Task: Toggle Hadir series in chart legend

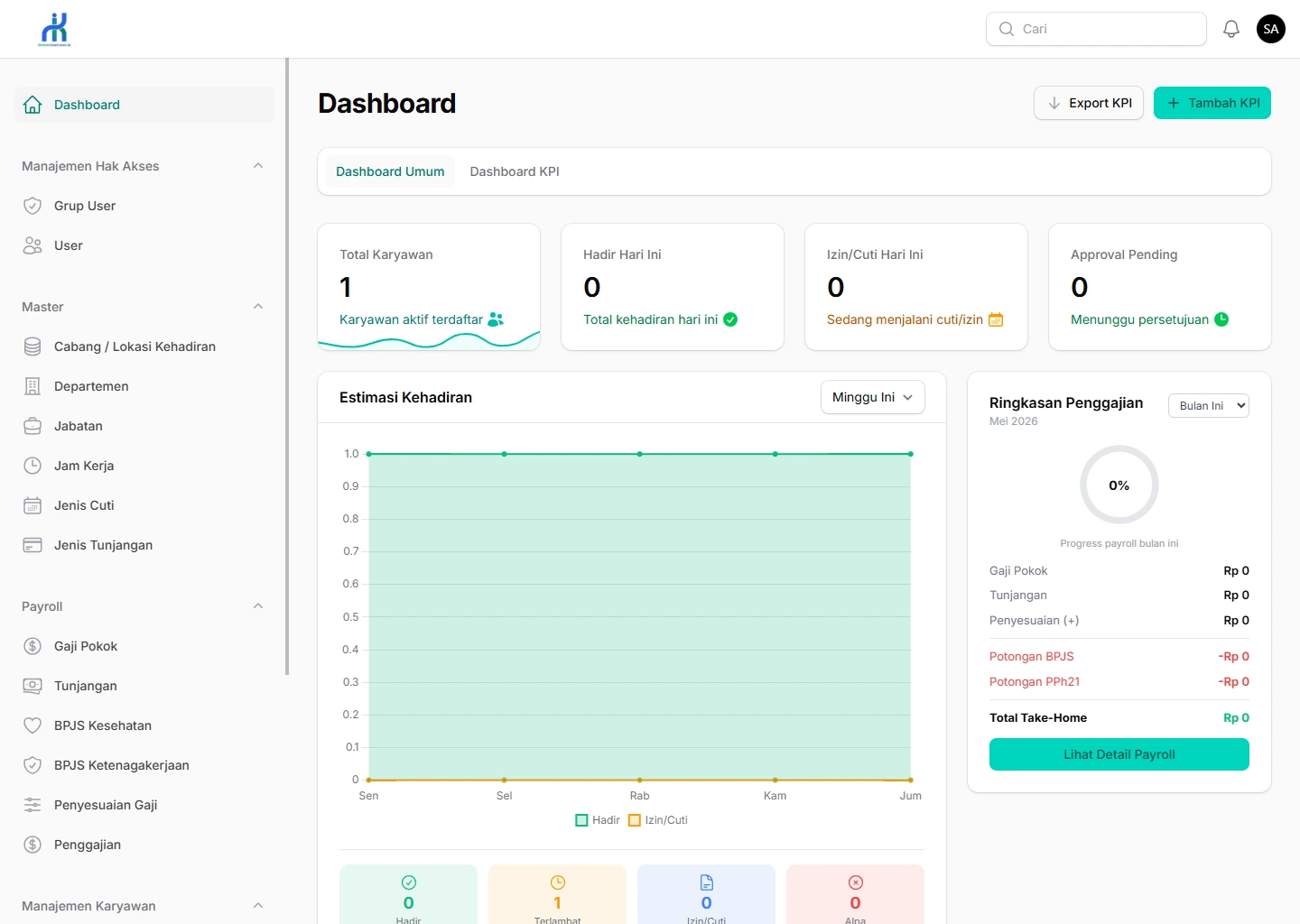Action: tap(598, 820)
